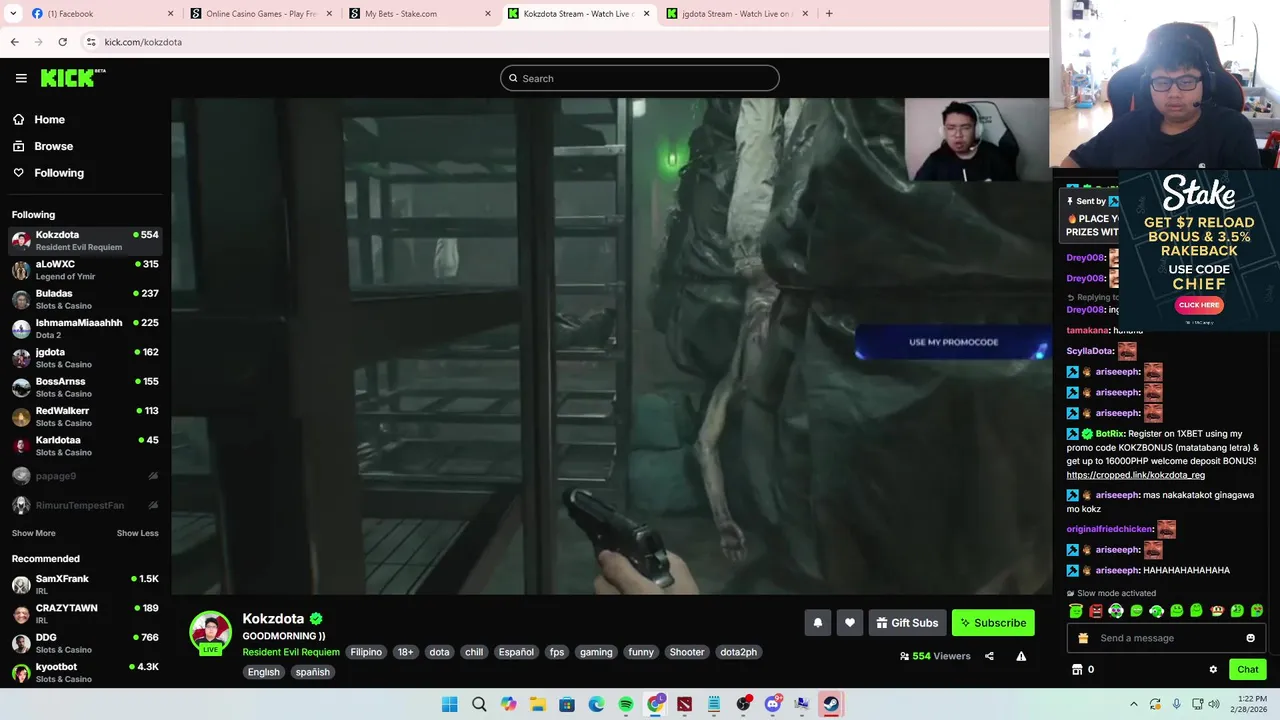
Task: Open RedWalkerr channel in sidebar
Action: click(85, 416)
